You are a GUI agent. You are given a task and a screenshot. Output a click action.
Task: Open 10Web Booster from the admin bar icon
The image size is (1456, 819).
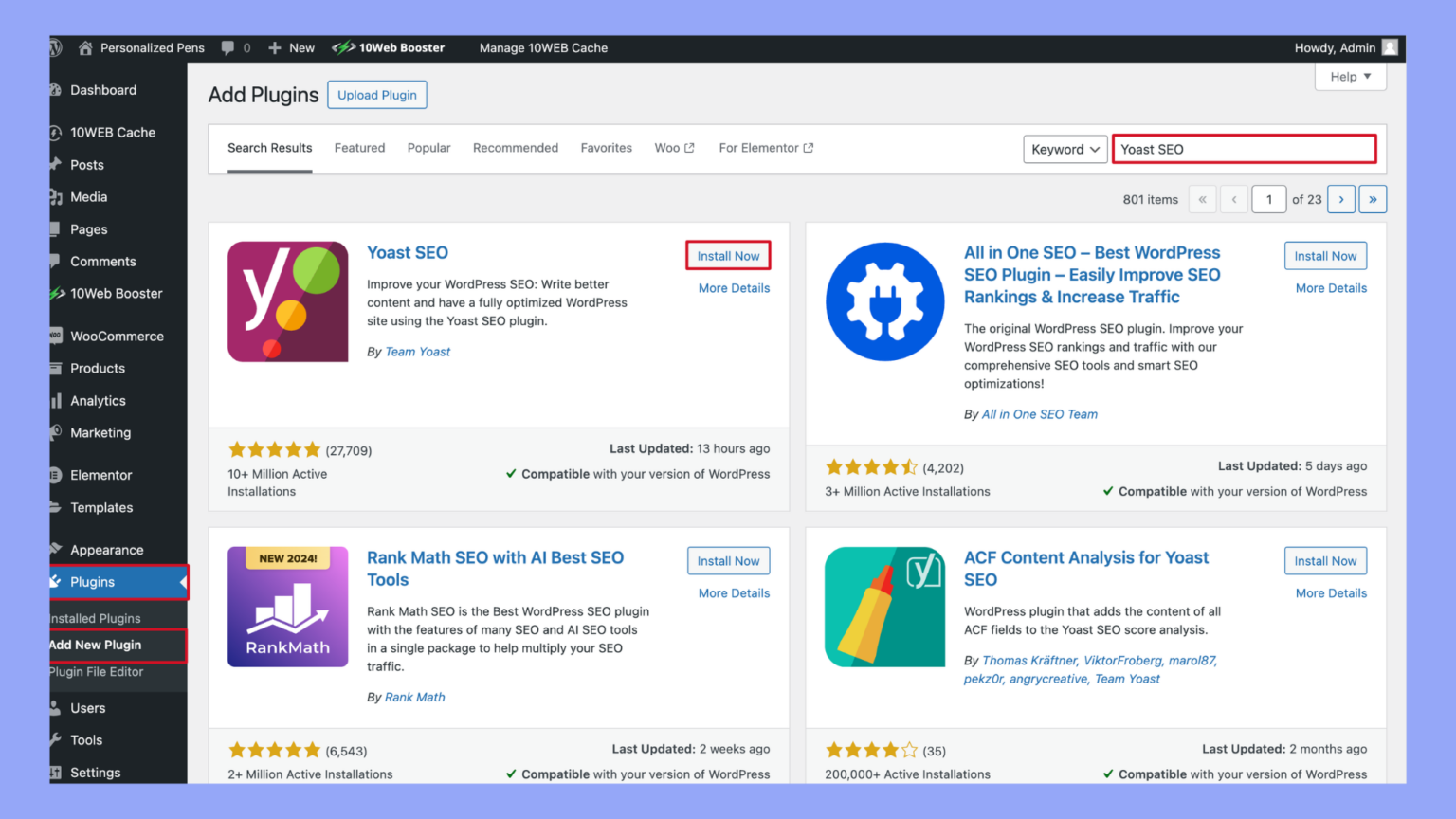343,47
